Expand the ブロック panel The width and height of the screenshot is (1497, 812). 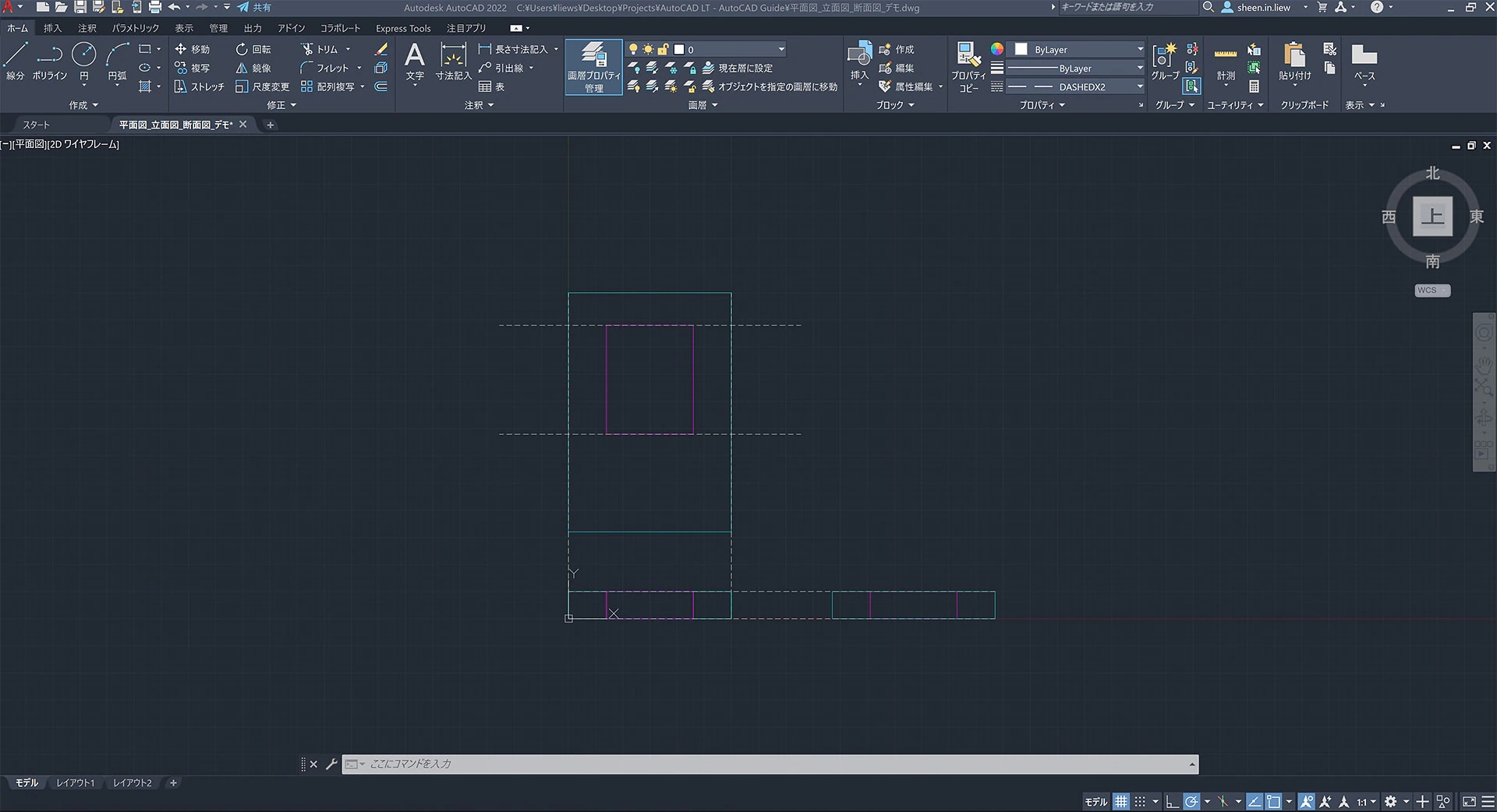tap(895, 105)
